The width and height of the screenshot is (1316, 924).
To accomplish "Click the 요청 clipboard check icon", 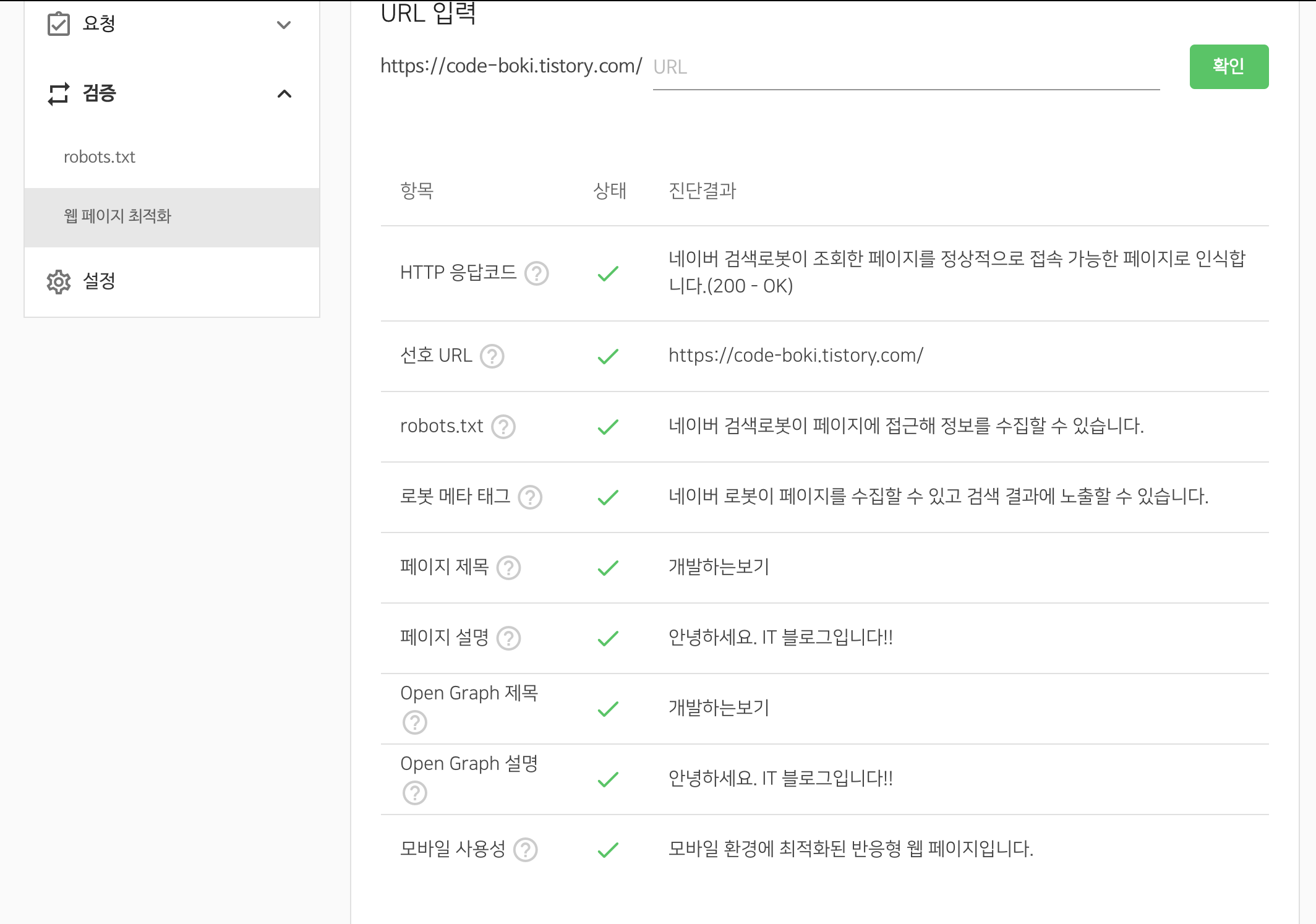I will tap(59, 25).
